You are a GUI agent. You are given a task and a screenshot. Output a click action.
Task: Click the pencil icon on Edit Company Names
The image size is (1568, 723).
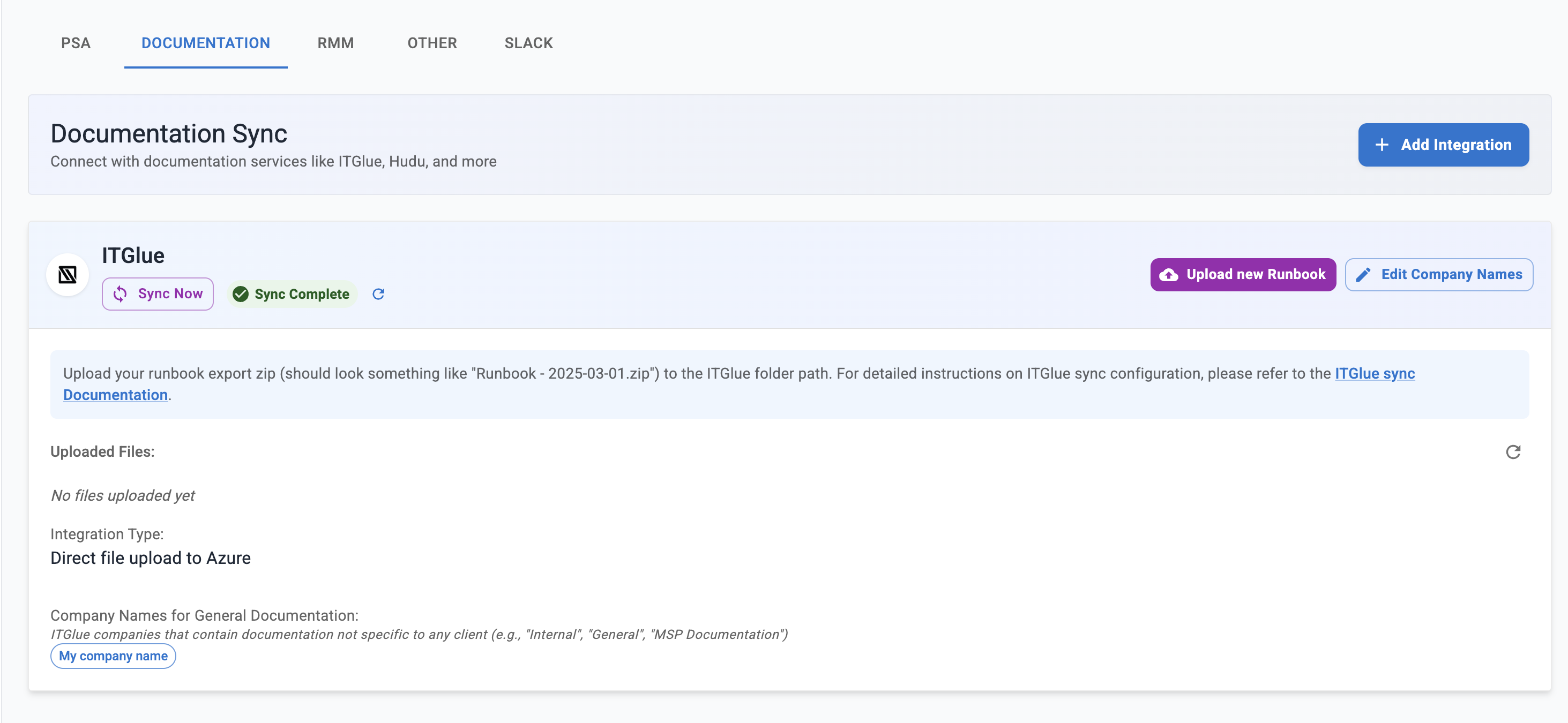[1363, 275]
